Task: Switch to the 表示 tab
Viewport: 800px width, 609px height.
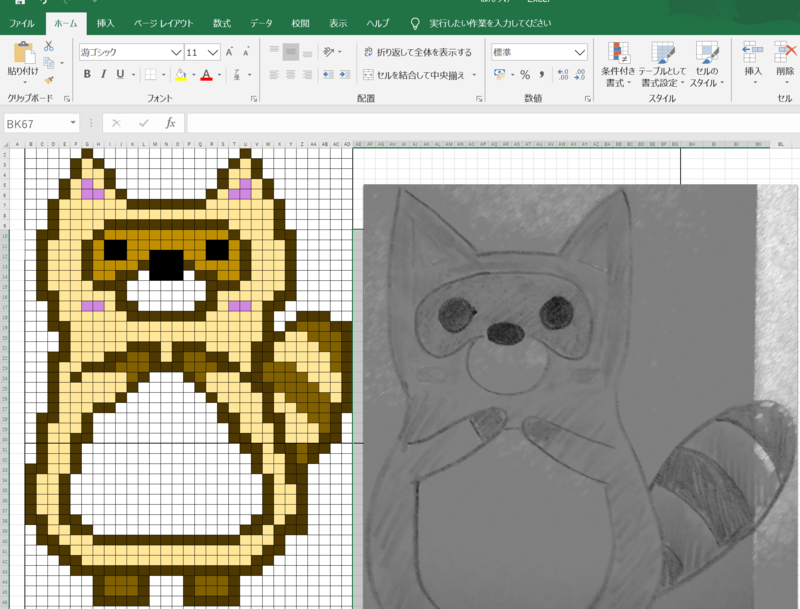Action: coord(338,23)
